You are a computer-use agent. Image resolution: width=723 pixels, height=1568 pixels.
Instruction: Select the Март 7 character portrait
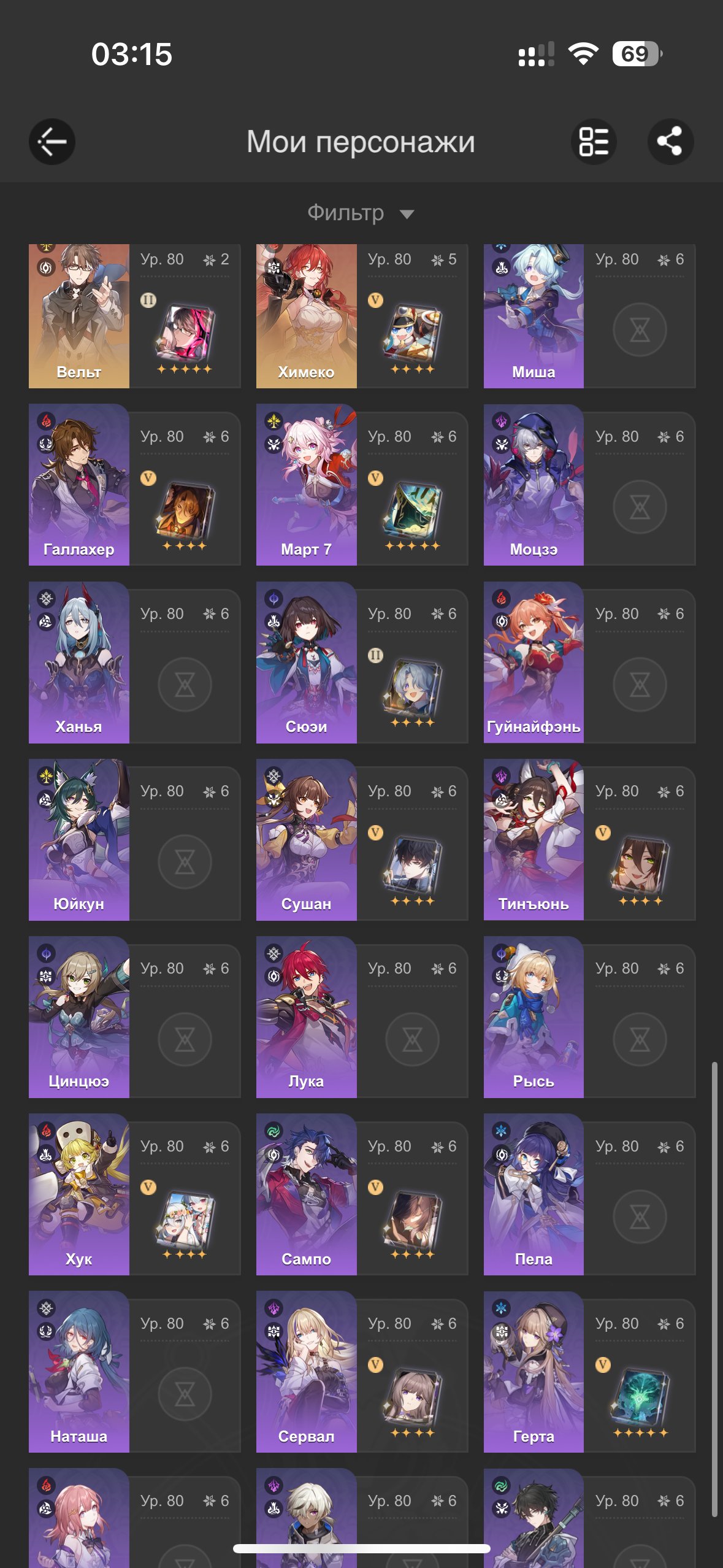click(x=306, y=485)
